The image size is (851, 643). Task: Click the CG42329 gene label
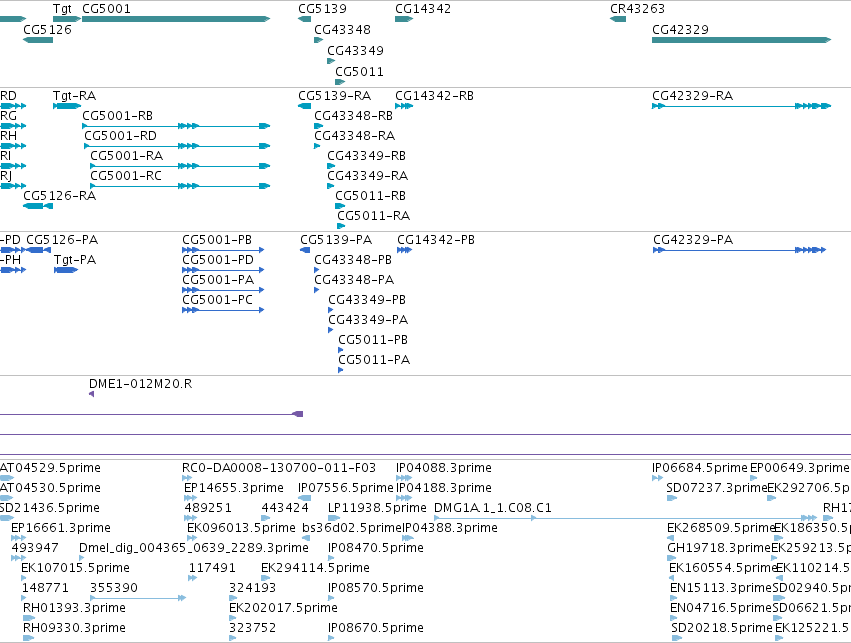(680, 30)
